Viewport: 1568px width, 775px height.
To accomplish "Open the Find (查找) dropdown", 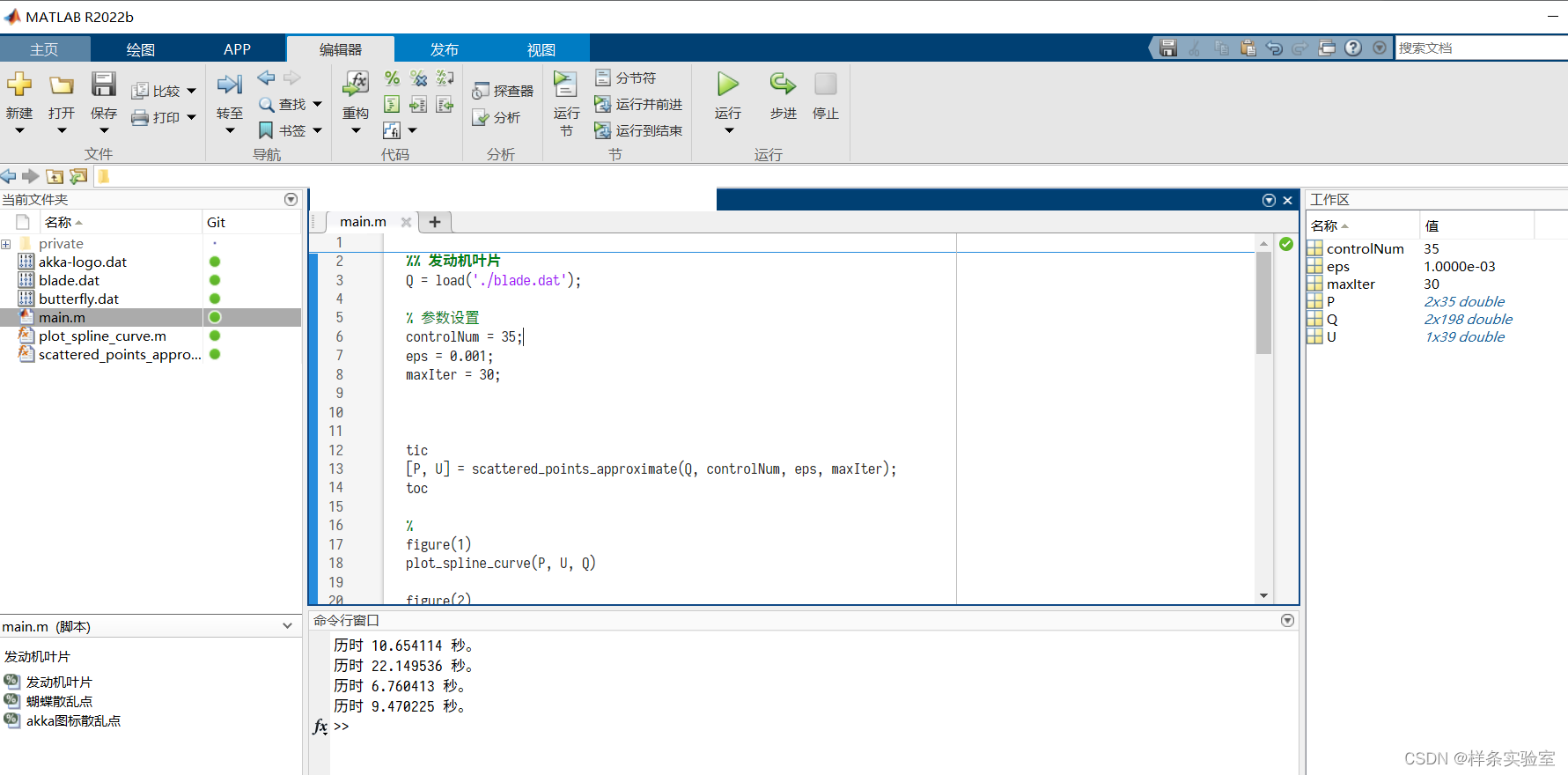I will [x=318, y=104].
